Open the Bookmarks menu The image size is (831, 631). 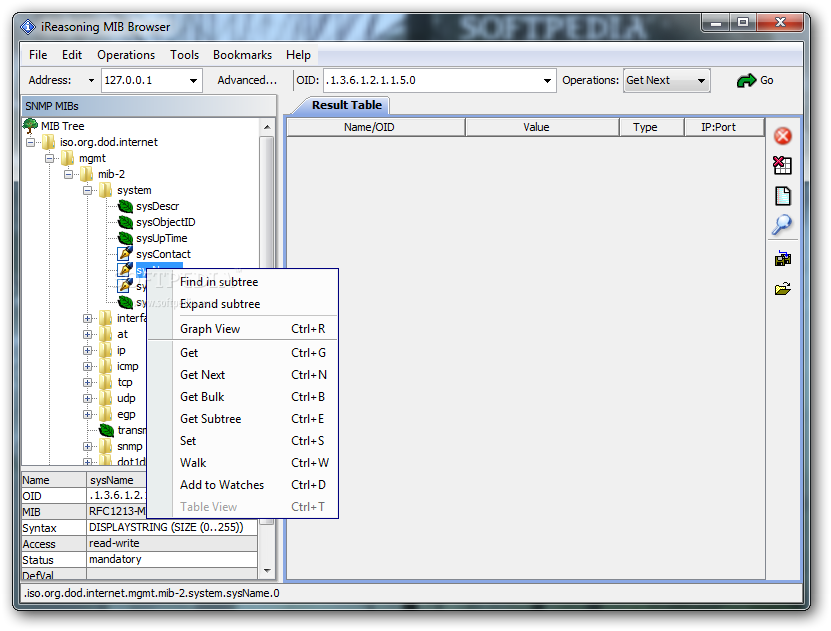pos(242,55)
